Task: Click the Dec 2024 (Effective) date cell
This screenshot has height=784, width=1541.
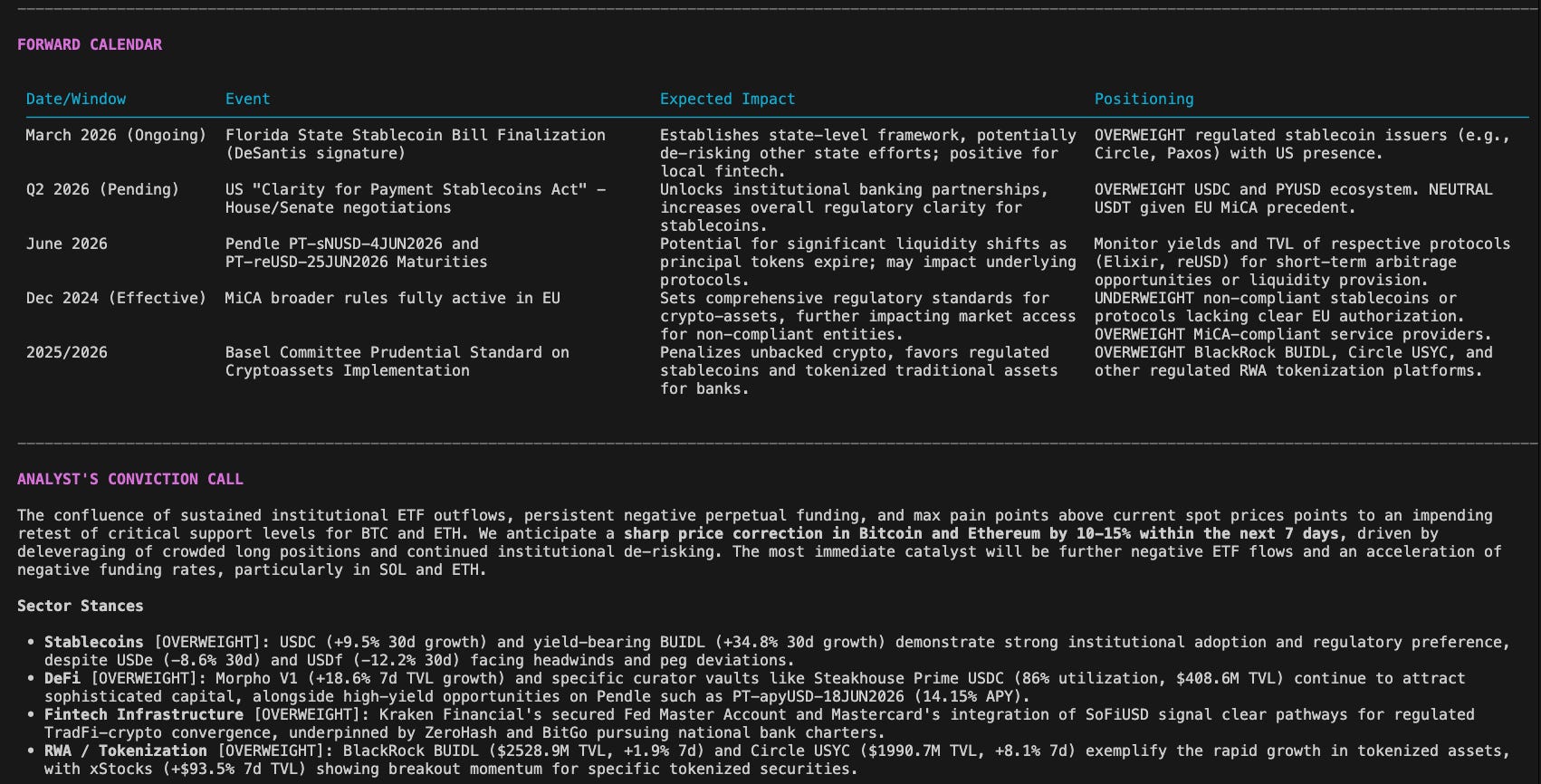Action: tap(116, 298)
